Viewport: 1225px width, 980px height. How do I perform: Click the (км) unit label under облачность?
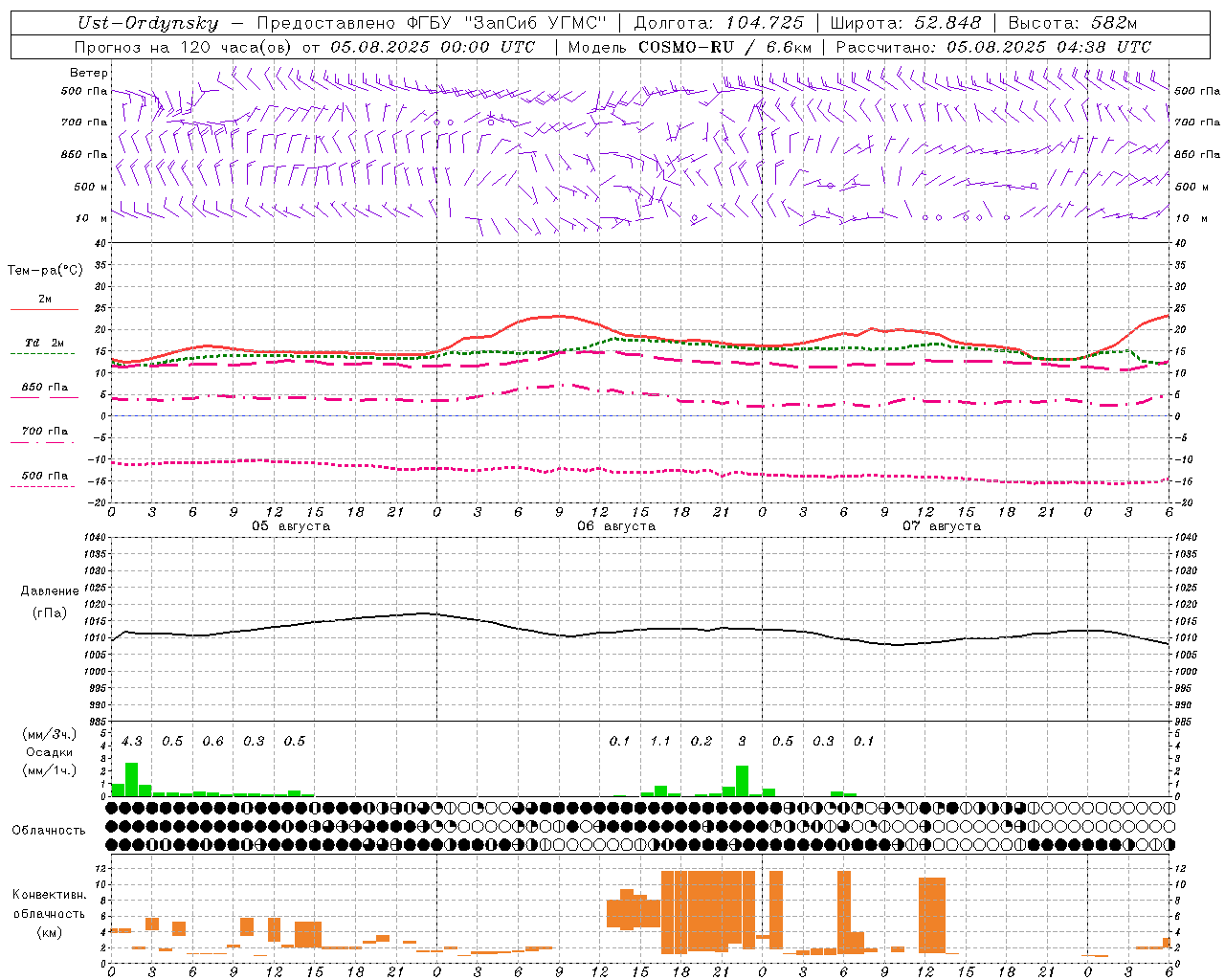click(49, 932)
